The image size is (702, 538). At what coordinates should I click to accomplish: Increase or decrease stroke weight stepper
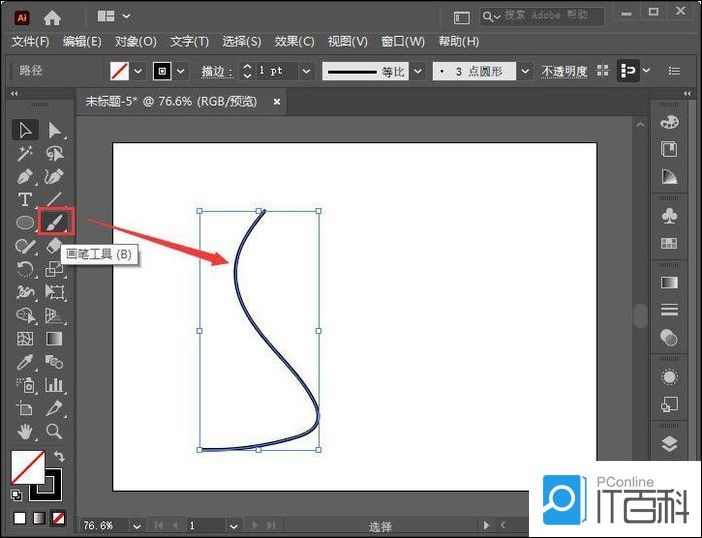click(x=247, y=71)
